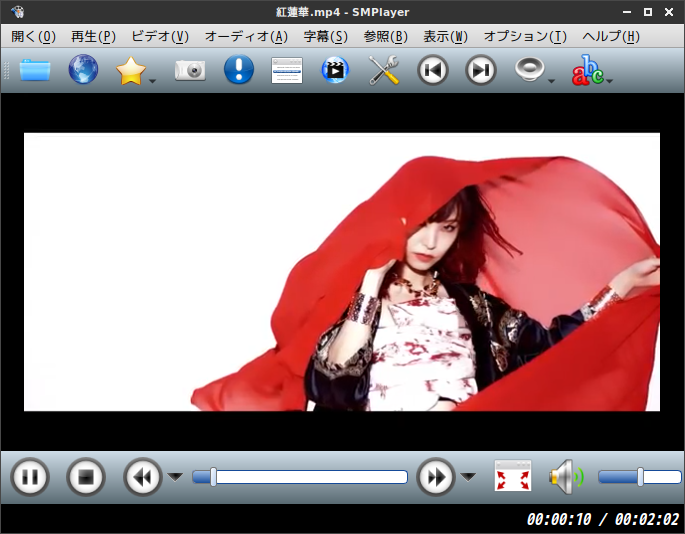Open preferences with the wrench and screwdriver icon
Viewport: 685px width, 534px height.
tap(384, 70)
